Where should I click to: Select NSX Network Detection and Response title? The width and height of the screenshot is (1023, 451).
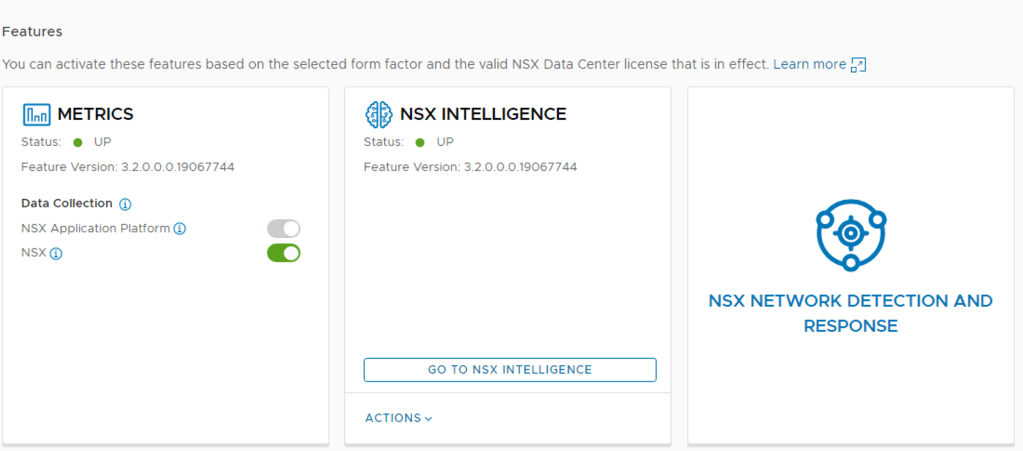(850, 313)
